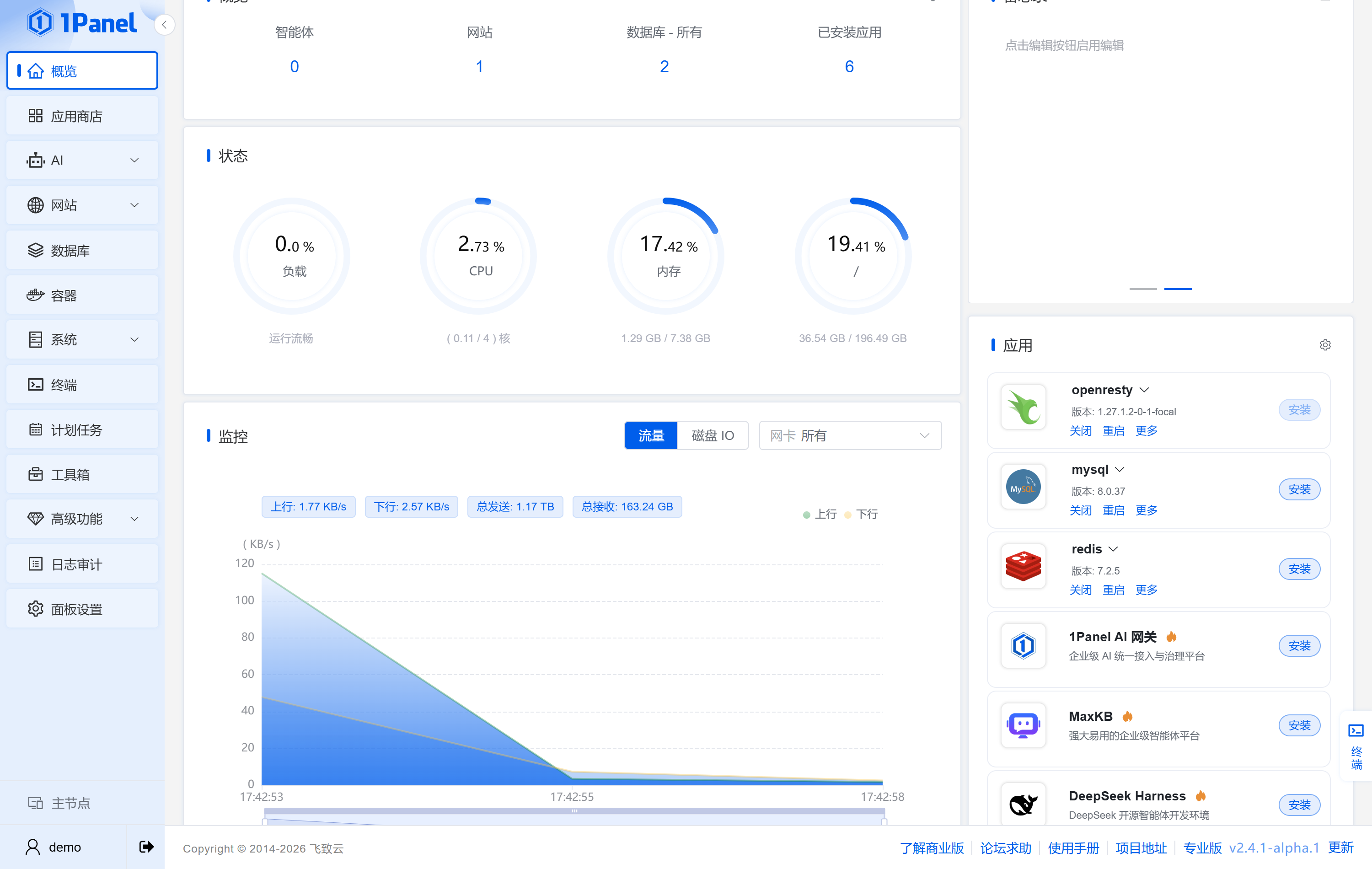Collapse the sidebar with the arrow button
The width and height of the screenshot is (1372, 869).
click(164, 25)
